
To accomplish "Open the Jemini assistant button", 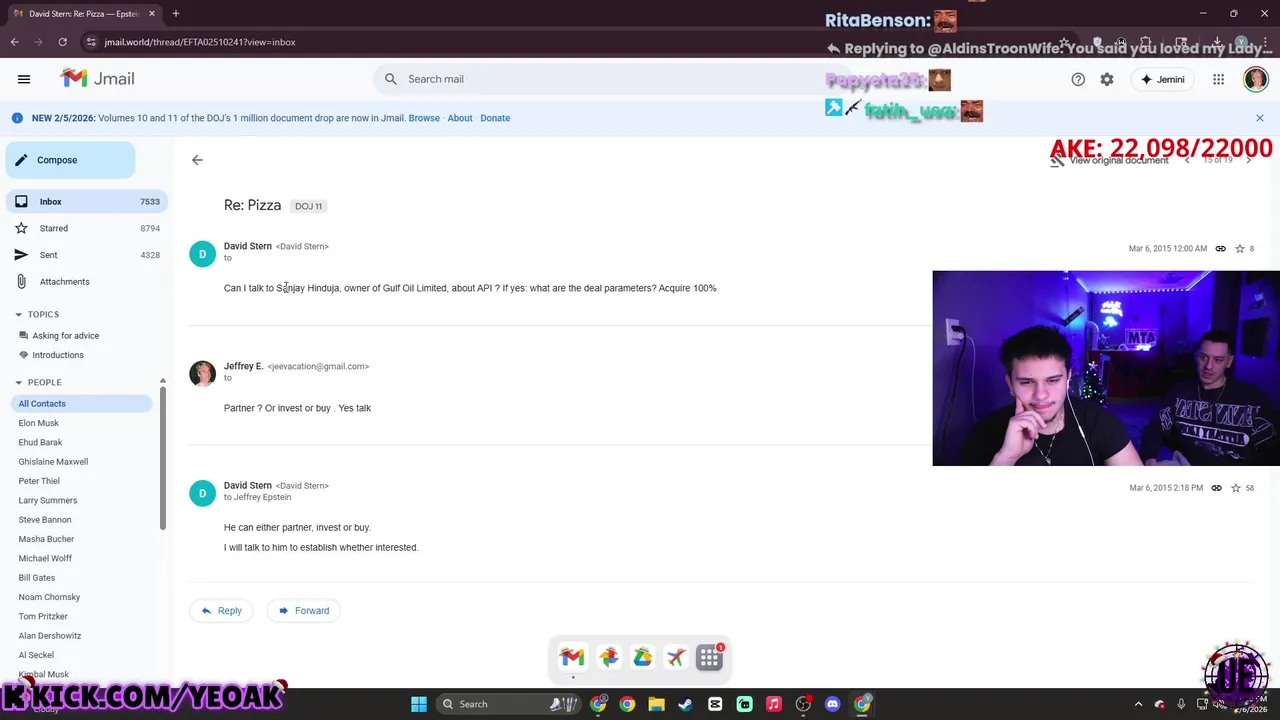I will [x=1162, y=79].
